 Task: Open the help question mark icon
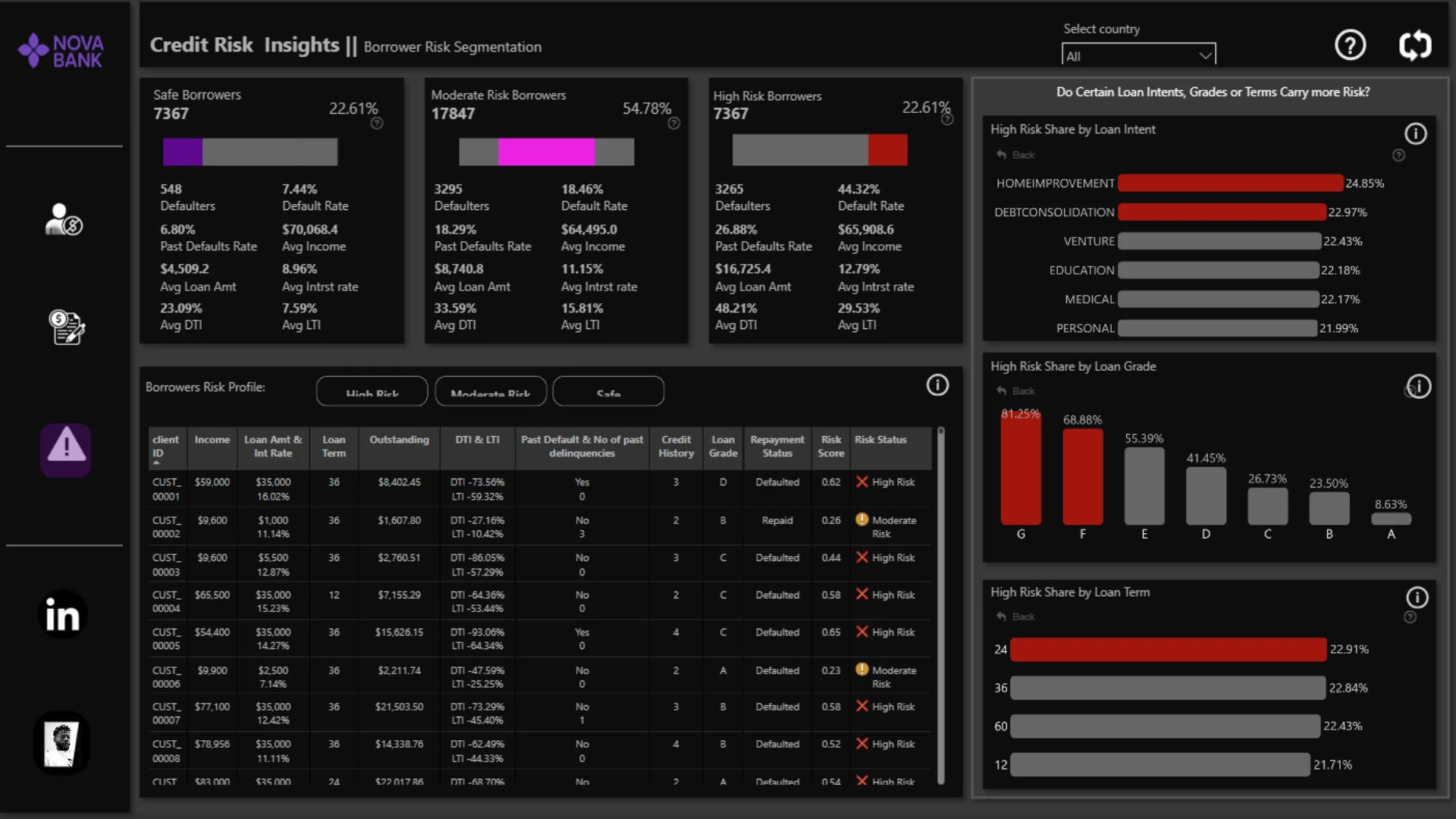coord(1350,45)
